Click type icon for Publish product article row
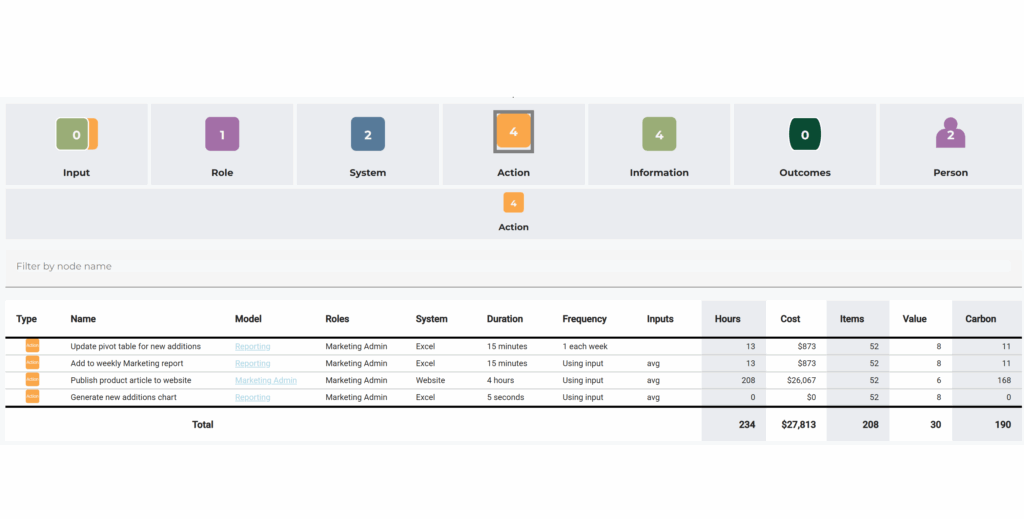1024x519 pixels. point(32,380)
